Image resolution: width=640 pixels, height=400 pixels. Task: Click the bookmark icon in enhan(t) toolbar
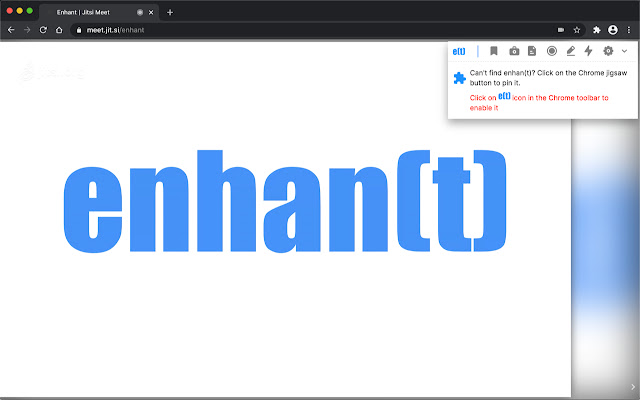494,51
